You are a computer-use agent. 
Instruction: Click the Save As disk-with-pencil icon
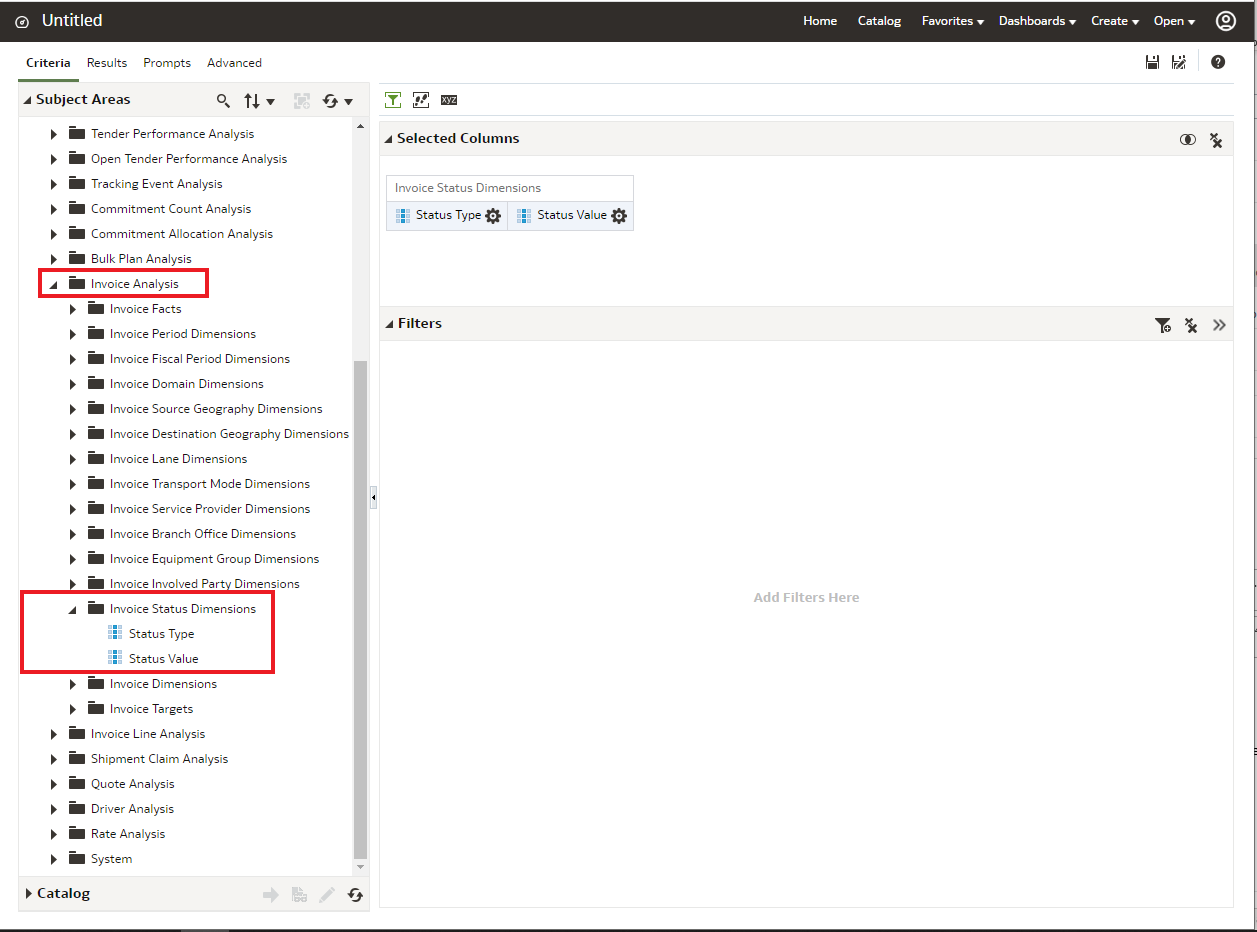tap(1179, 62)
